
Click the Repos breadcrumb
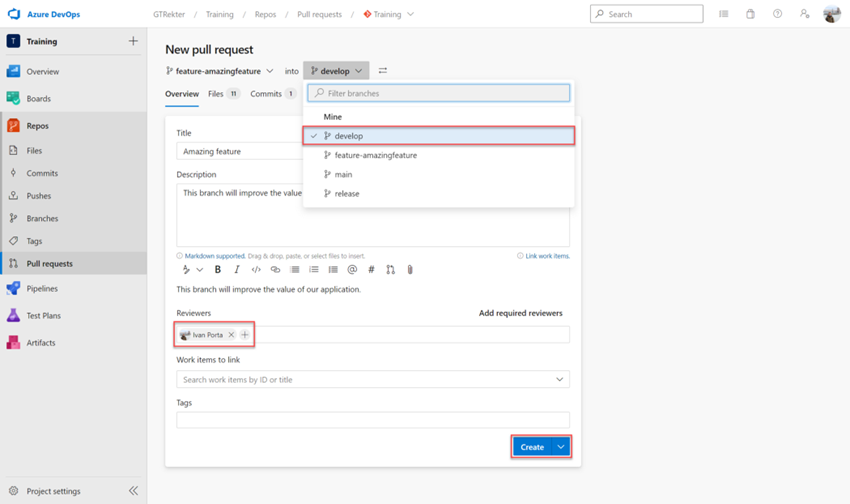click(265, 15)
